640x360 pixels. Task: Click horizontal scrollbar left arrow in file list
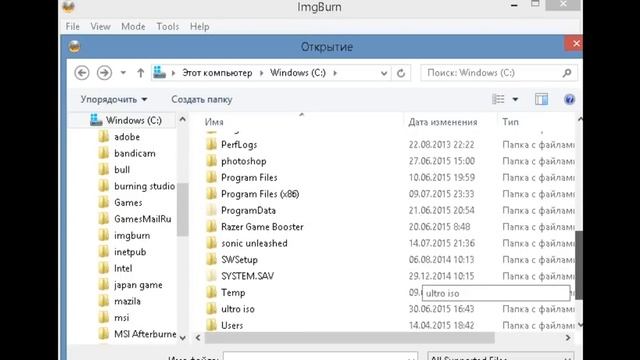pyautogui.click(x=198, y=338)
